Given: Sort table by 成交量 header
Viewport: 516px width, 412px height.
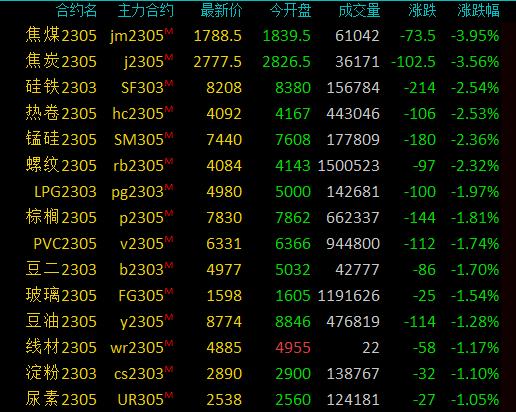Looking at the screenshot, I should (359, 10).
